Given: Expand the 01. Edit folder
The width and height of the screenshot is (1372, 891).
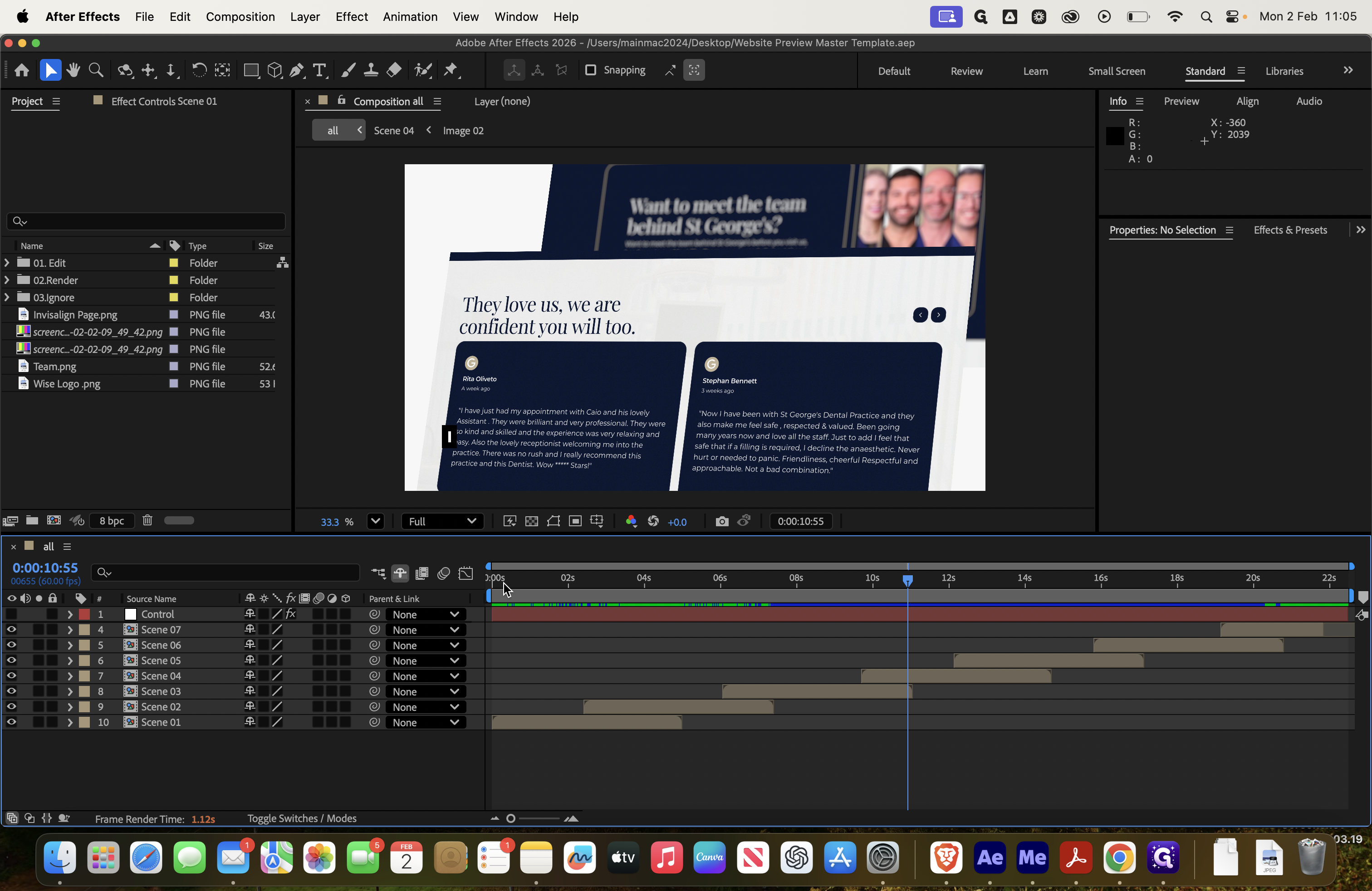Looking at the screenshot, I should pos(7,263).
